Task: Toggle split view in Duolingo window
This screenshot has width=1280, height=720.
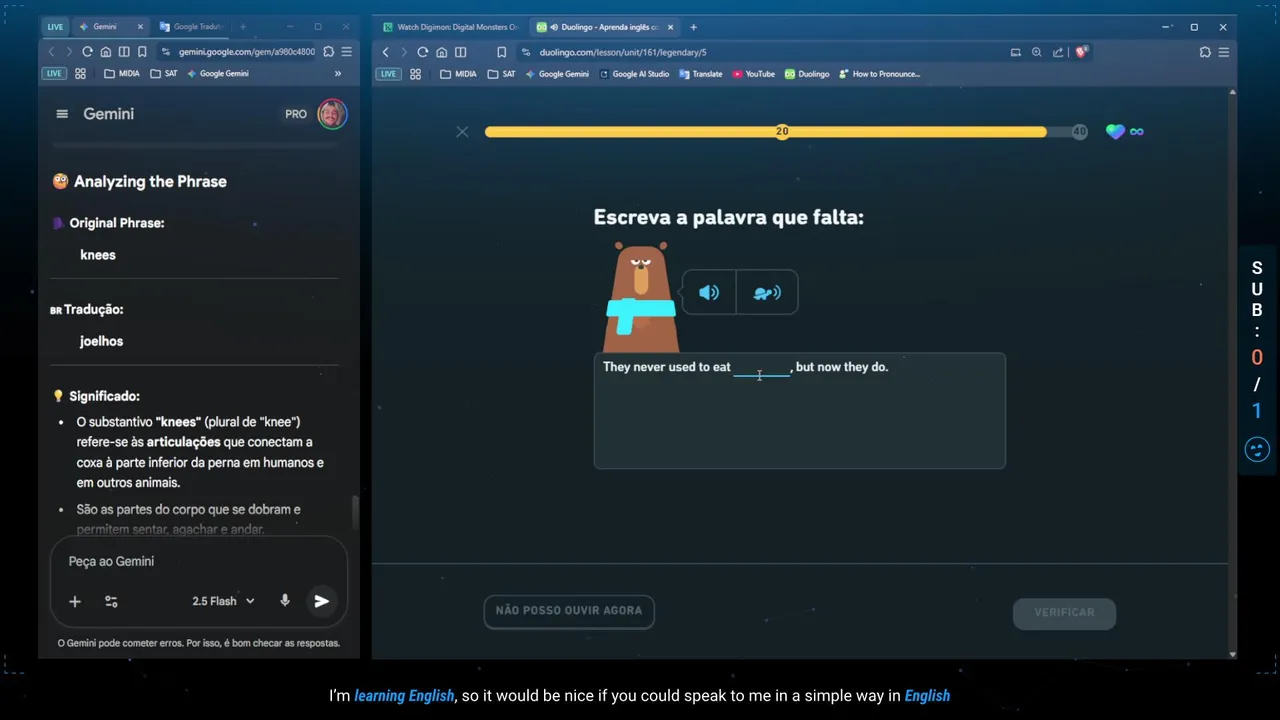Action: (460, 52)
